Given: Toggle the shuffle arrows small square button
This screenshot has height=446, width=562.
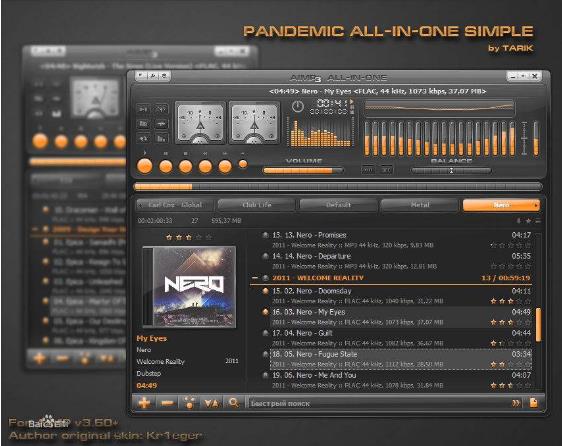Looking at the screenshot, I should tap(143, 138).
